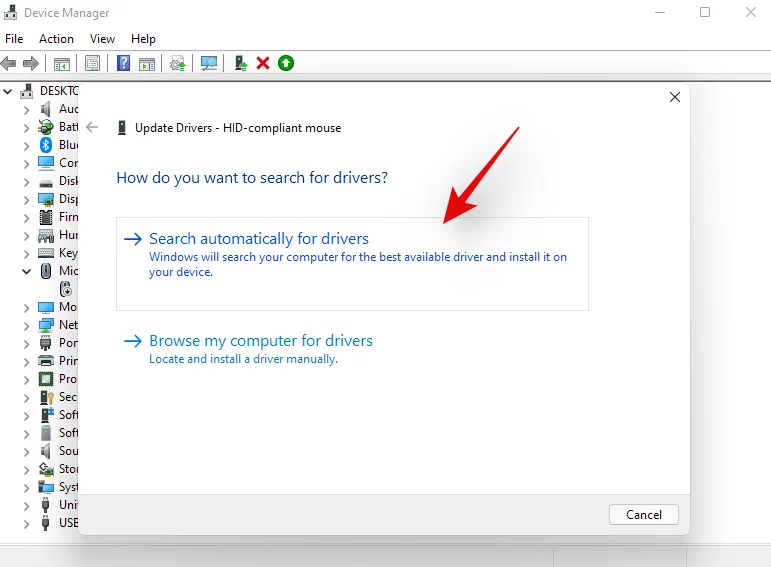Click the green Update driver arrow icon
This screenshot has height=567, width=771.
(x=286, y=63)
